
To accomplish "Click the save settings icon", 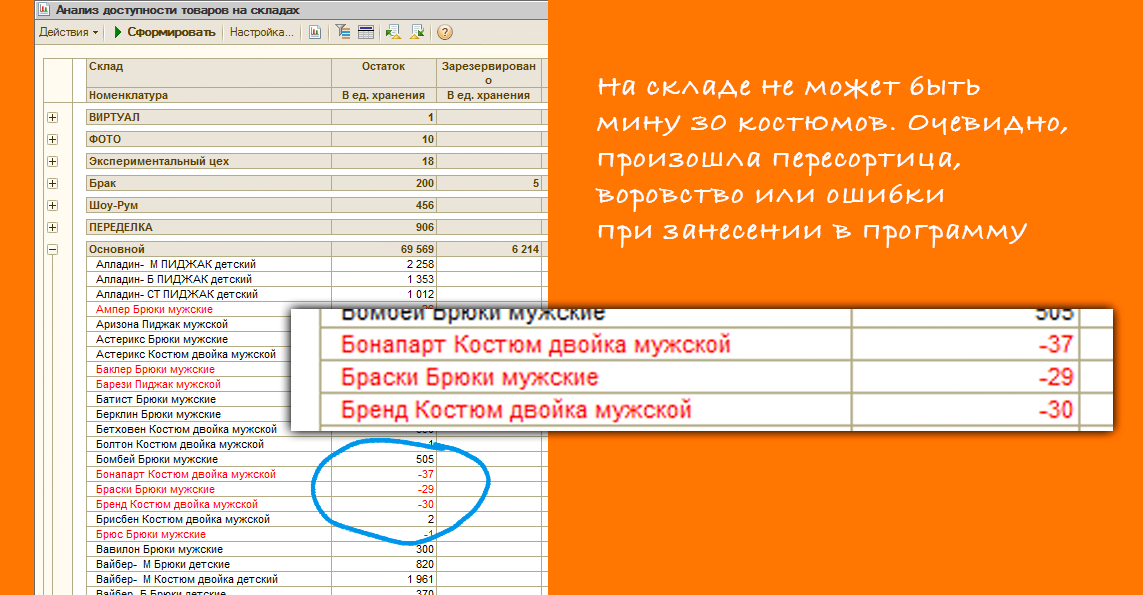I will 418,32.
